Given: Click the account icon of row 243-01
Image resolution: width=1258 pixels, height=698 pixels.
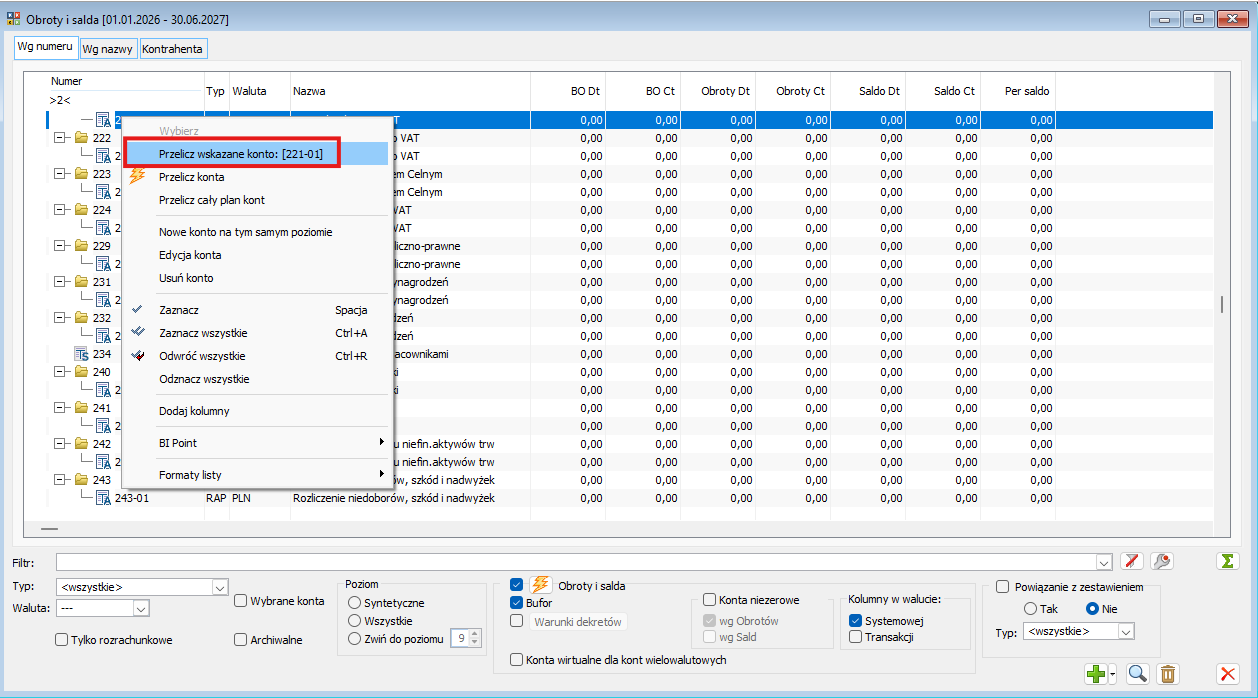Looking at the screenshot, I should (104, 498).
